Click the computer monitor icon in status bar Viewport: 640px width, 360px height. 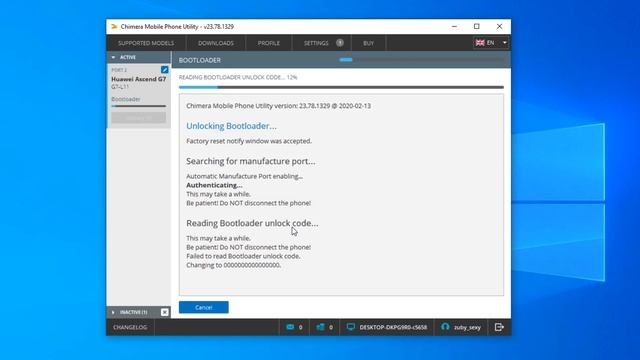(x=351, y=327)
